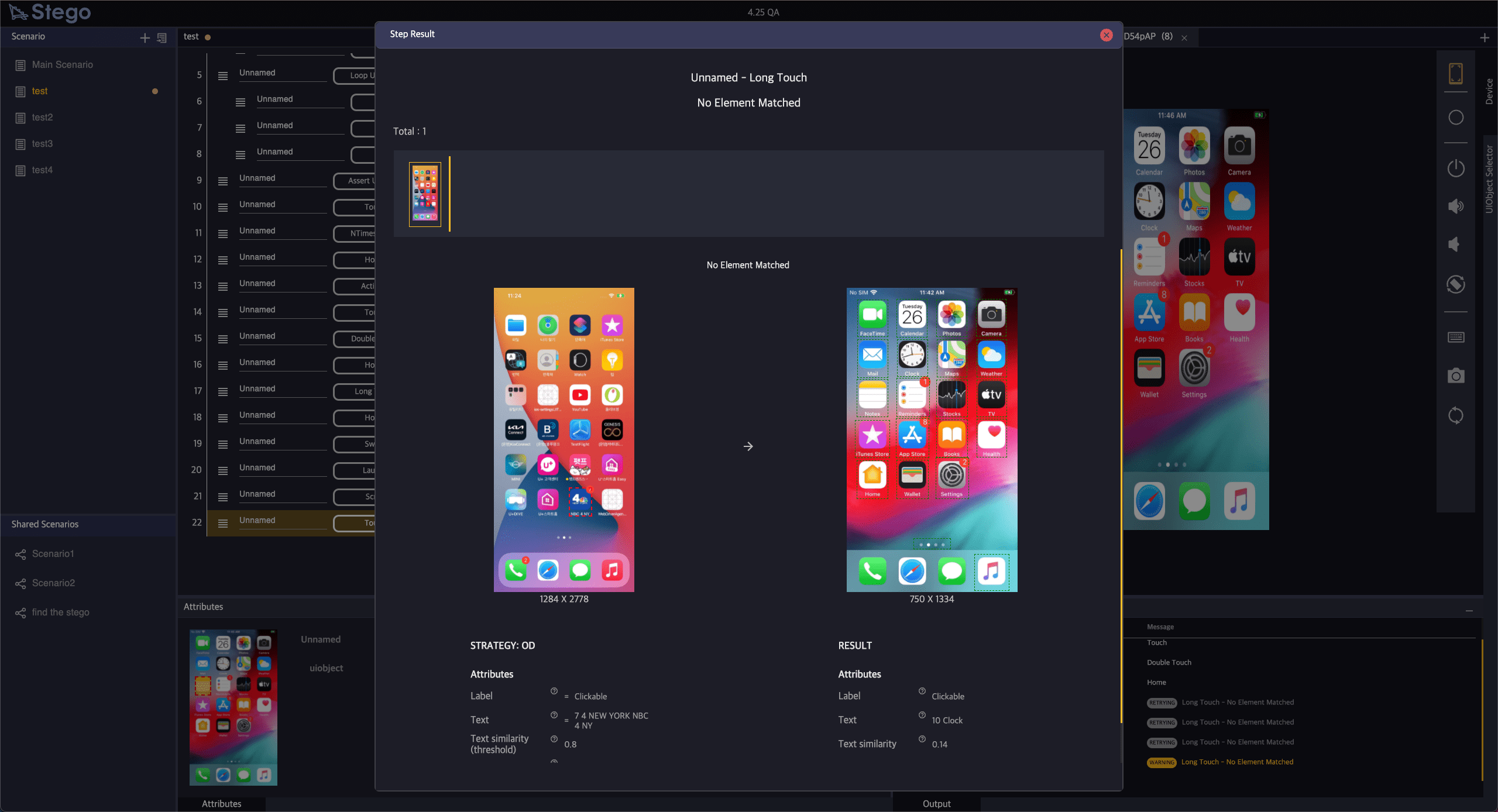
Task: Click the WARNING Long Touch log message
Action: 1237,762
